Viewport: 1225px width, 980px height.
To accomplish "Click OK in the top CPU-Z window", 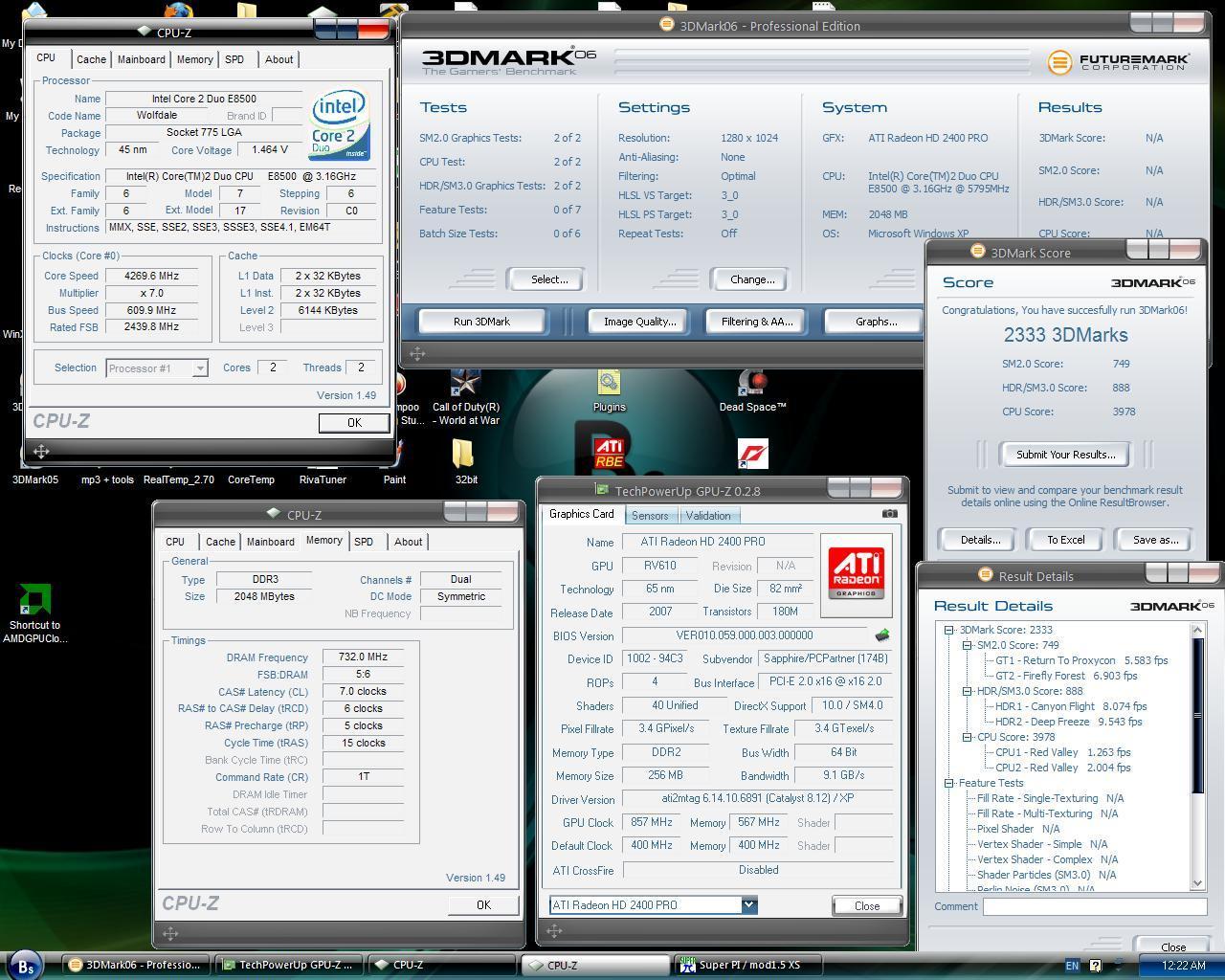I will click(354, 422).
